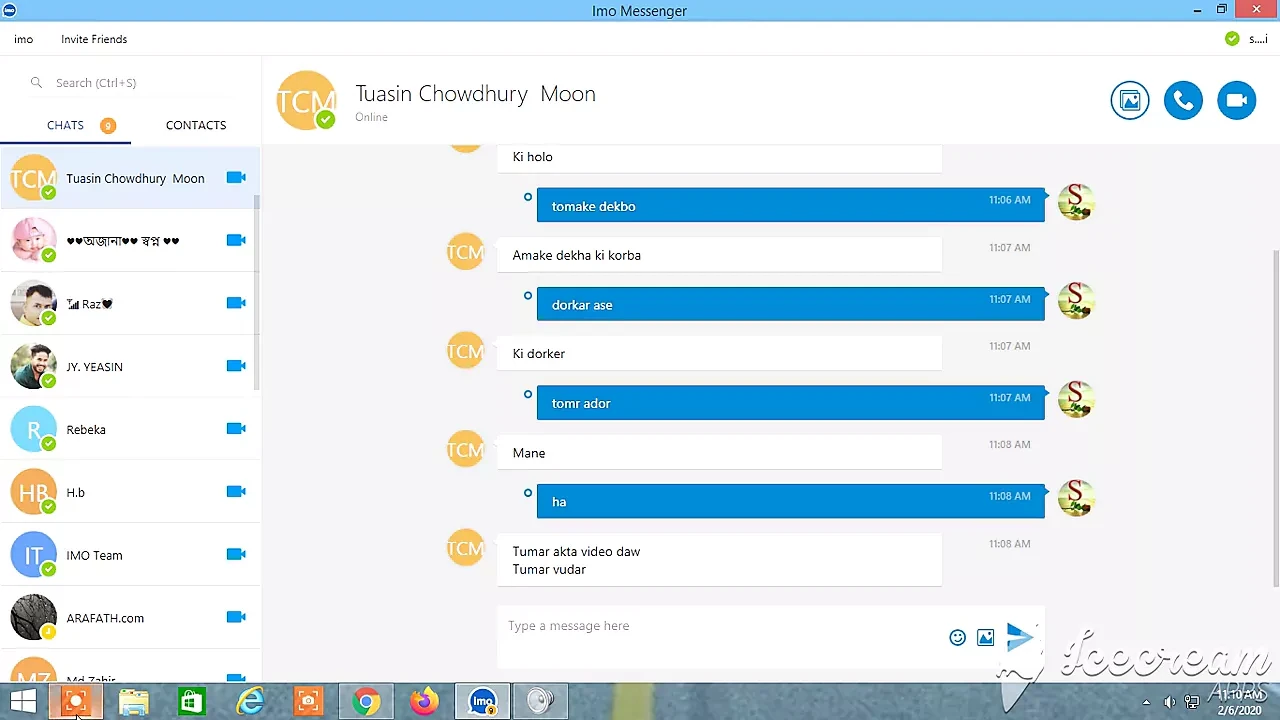Attach an image using the message box icon
The image size is (1280, 720).
tap(986, 637)
